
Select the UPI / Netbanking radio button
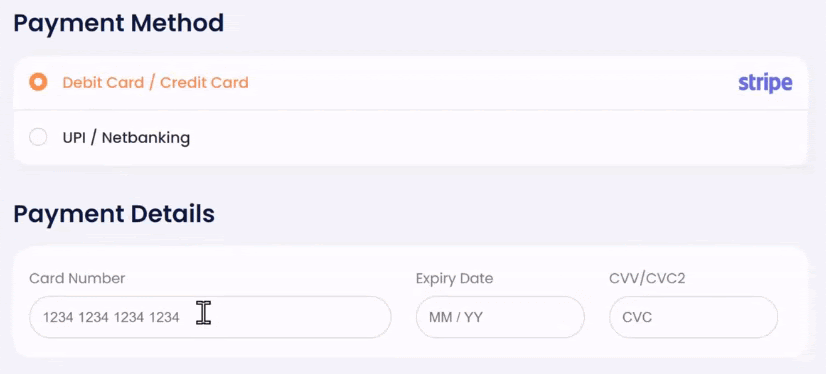click(x=38, y=137)
